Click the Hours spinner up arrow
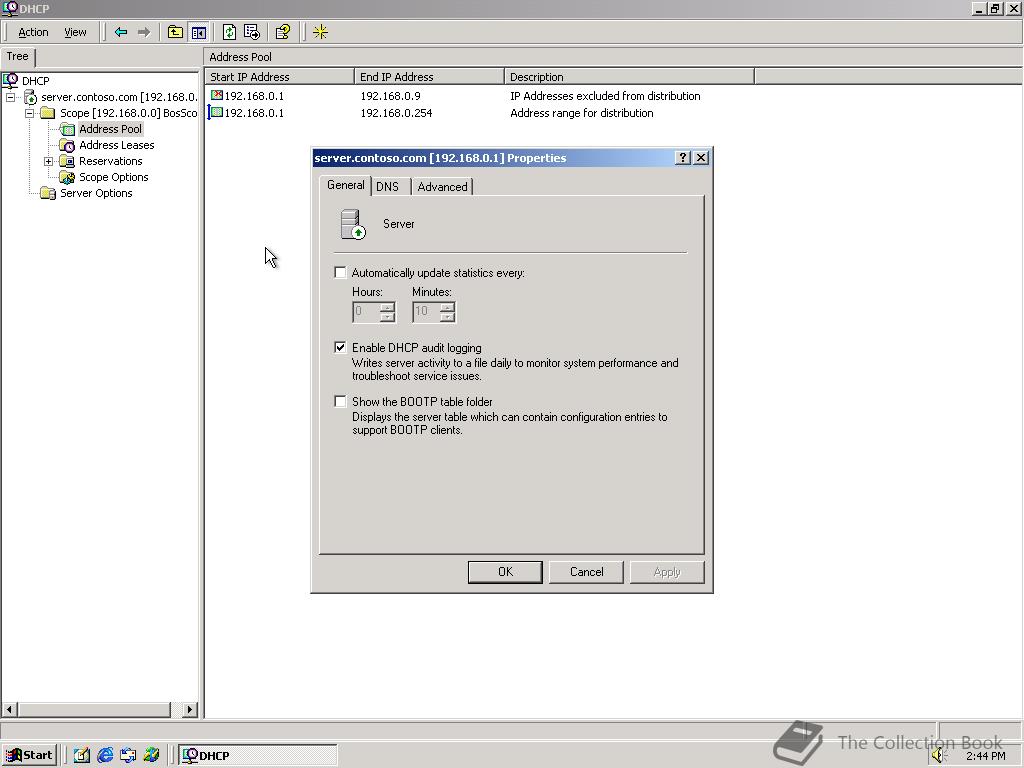The width and height of the screenshot is (1024, 768). (387, 307)
